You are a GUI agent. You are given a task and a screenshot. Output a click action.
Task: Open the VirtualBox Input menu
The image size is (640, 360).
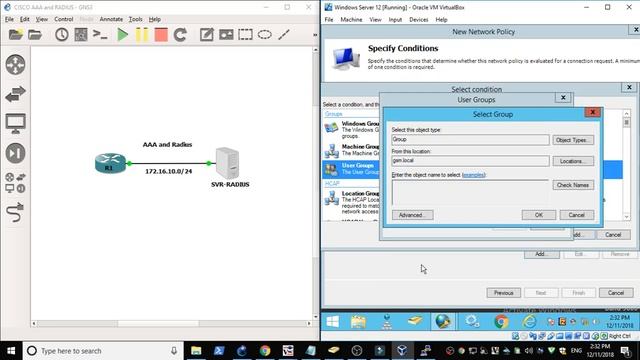[x=395, y=20]
